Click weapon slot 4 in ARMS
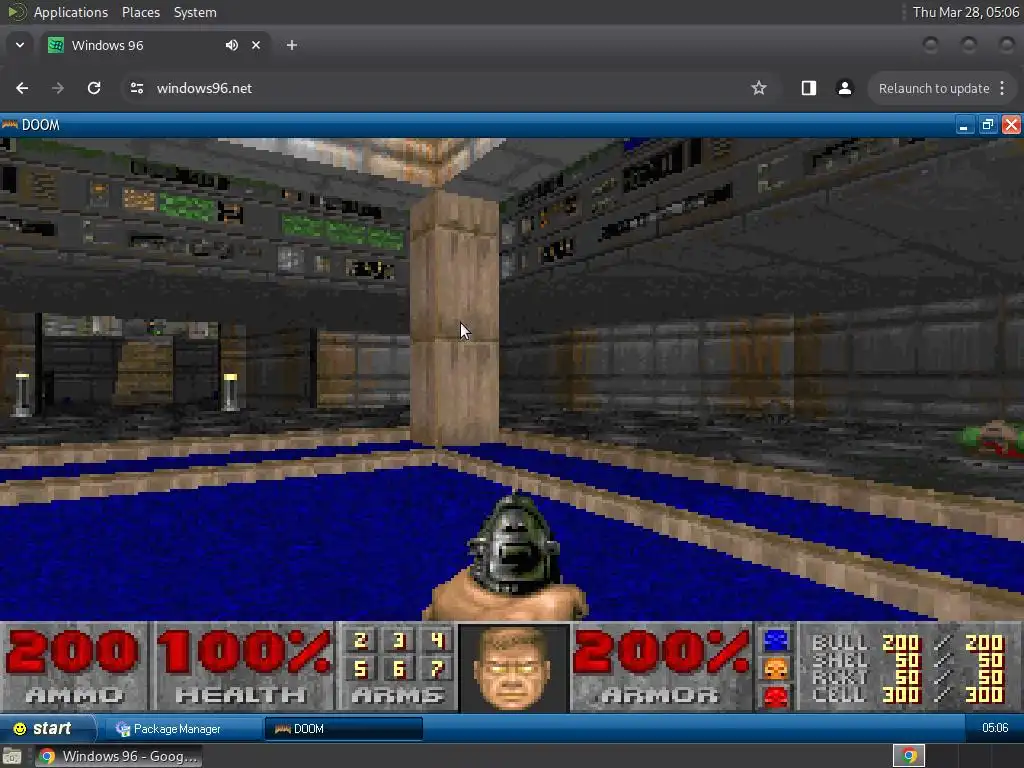Viewport: 1024px width, 768px height. coord(438,641)
